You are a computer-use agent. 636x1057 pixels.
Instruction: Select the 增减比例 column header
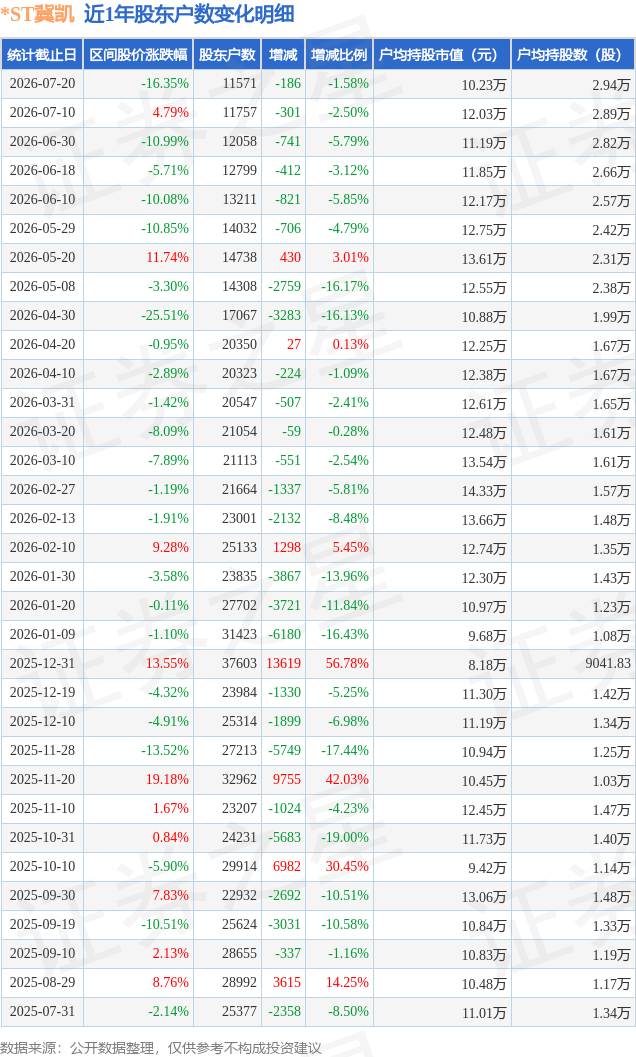(339, 55)
